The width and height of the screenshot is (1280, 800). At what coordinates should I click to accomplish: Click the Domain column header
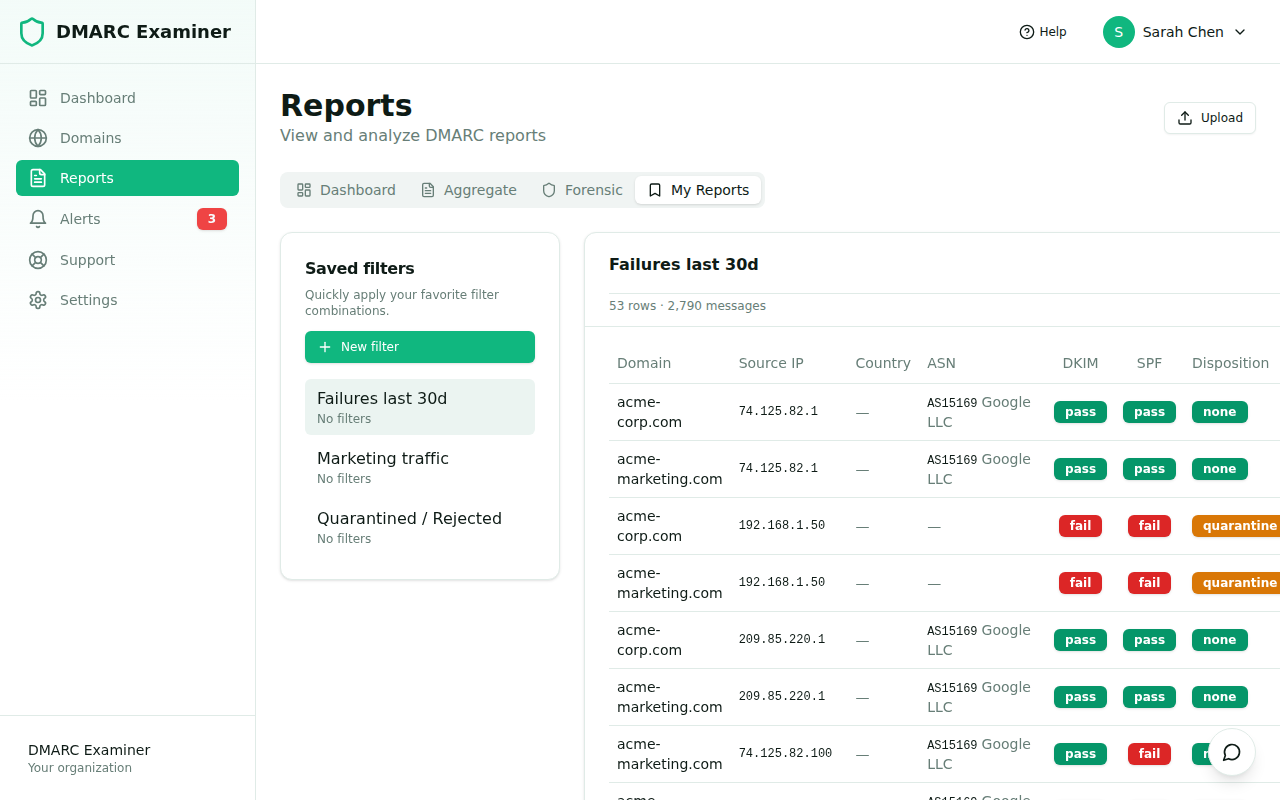644,363
